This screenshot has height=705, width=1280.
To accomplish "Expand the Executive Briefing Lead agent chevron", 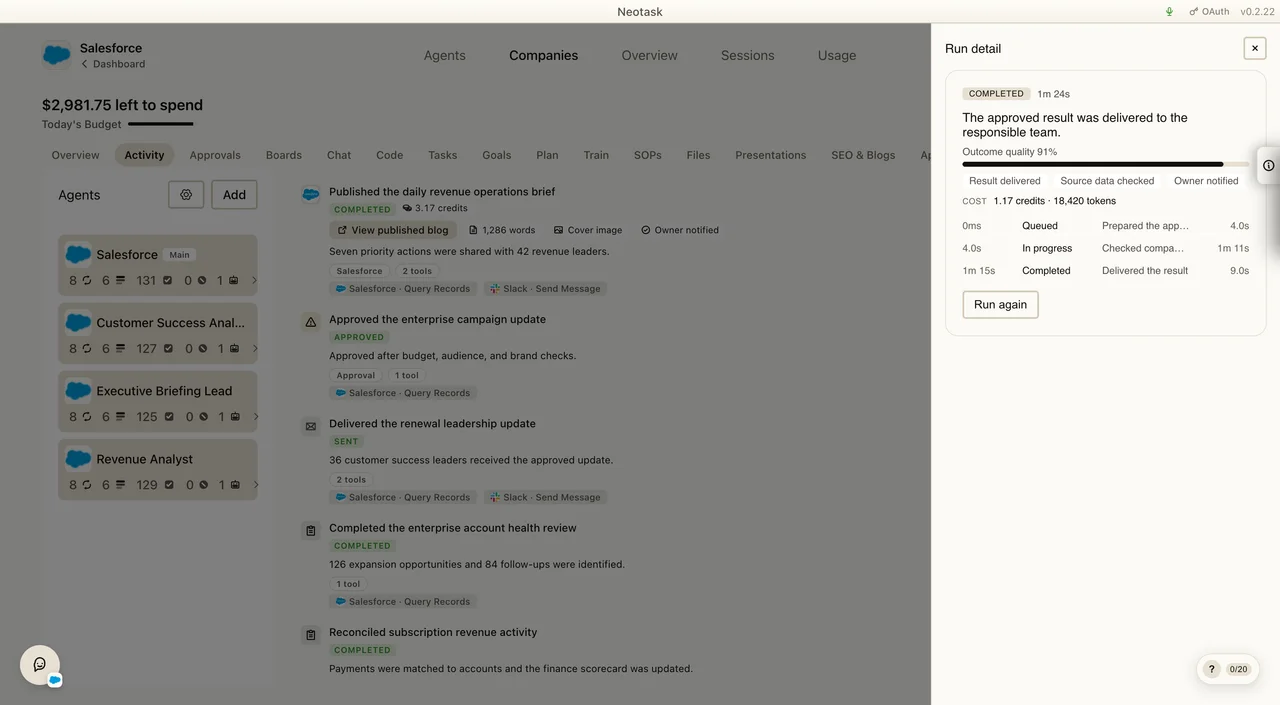I will coord(254,417).
